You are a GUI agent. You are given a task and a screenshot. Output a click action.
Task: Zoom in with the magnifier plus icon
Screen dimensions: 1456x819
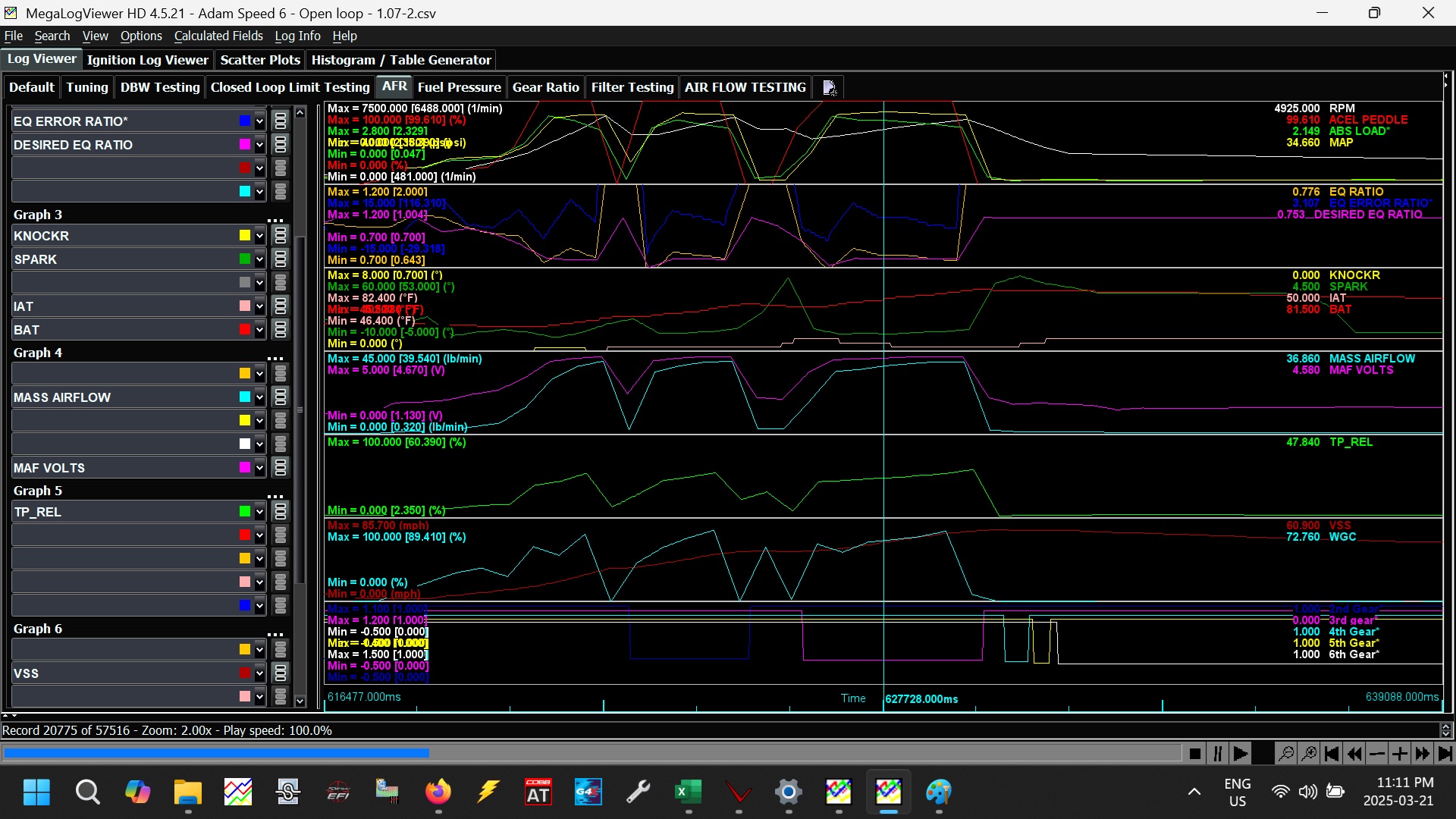[x=1309, y=754]
